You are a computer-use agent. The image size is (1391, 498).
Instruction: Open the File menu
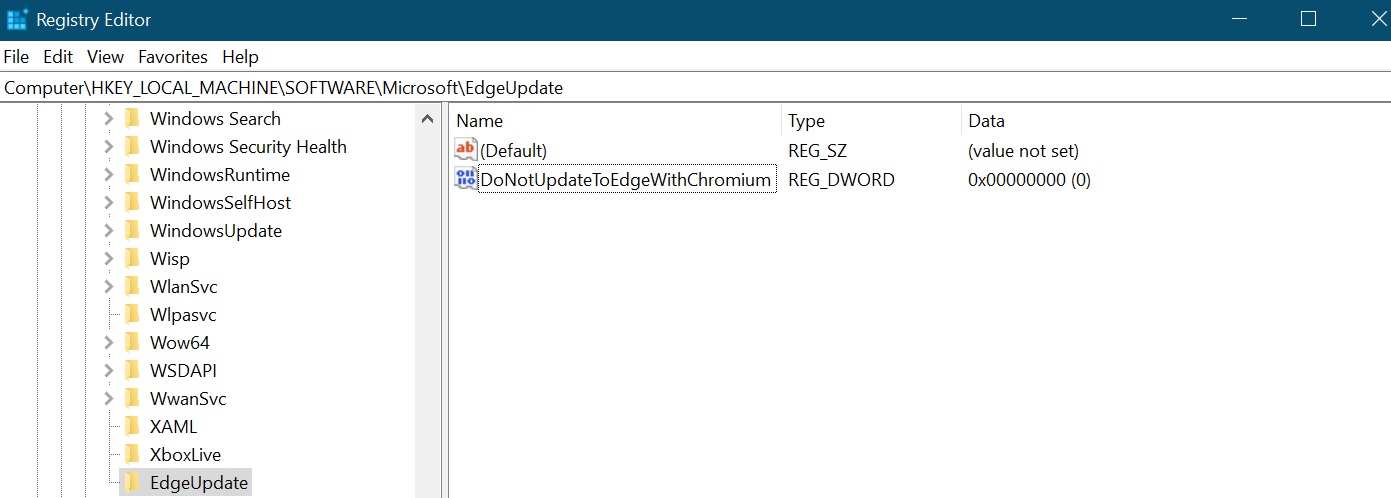(x=16, y=57)
